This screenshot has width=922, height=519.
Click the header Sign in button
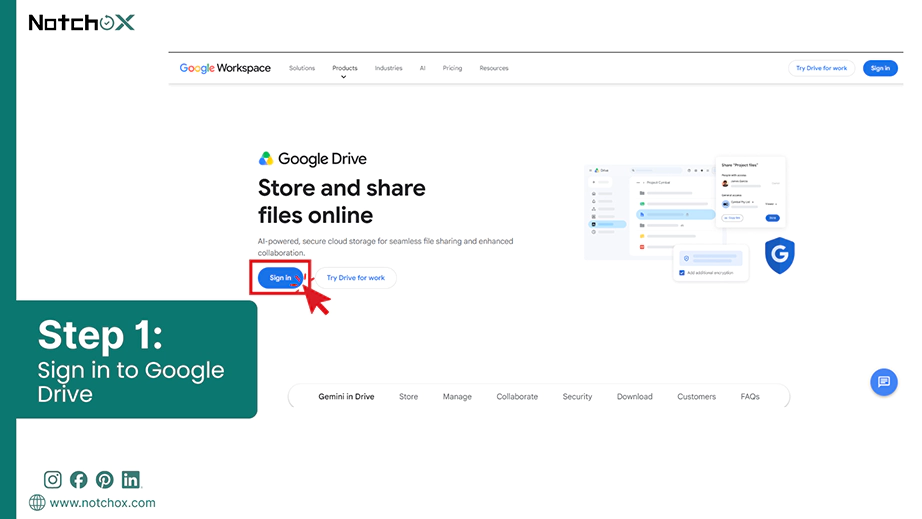coord(880,68)
